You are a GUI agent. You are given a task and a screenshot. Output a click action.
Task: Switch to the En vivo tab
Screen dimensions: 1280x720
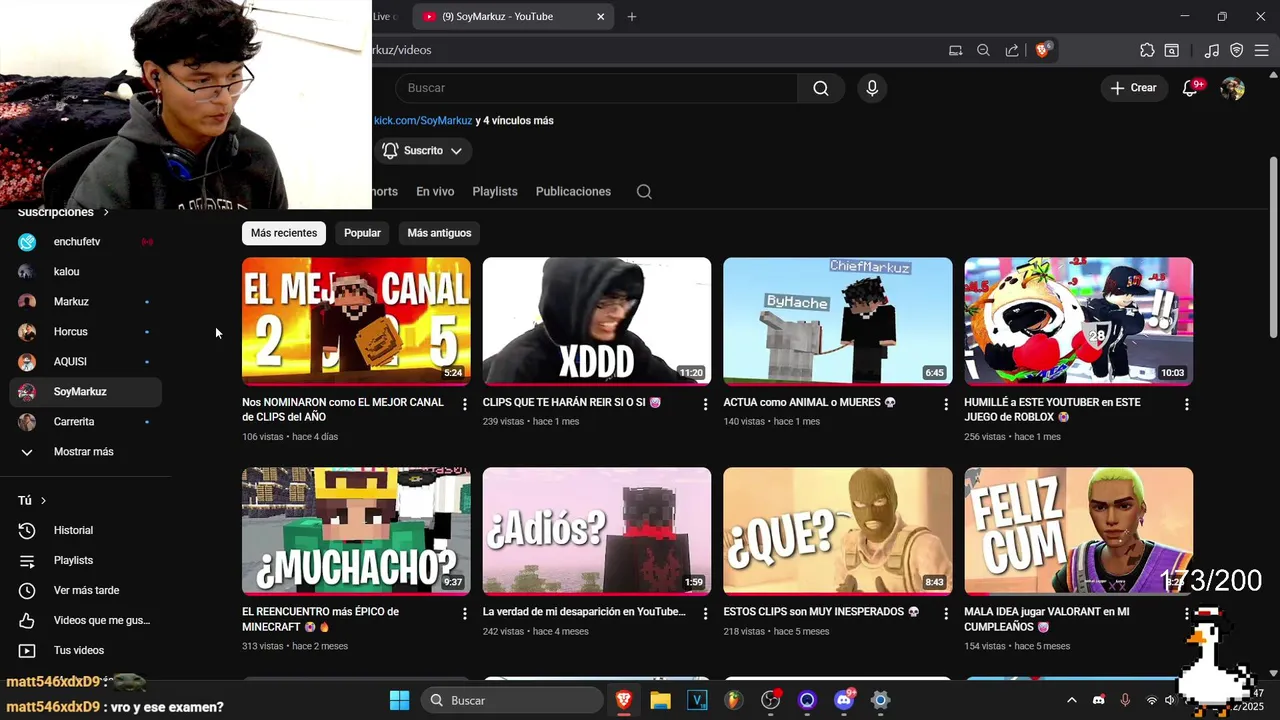tap(435, 192)
